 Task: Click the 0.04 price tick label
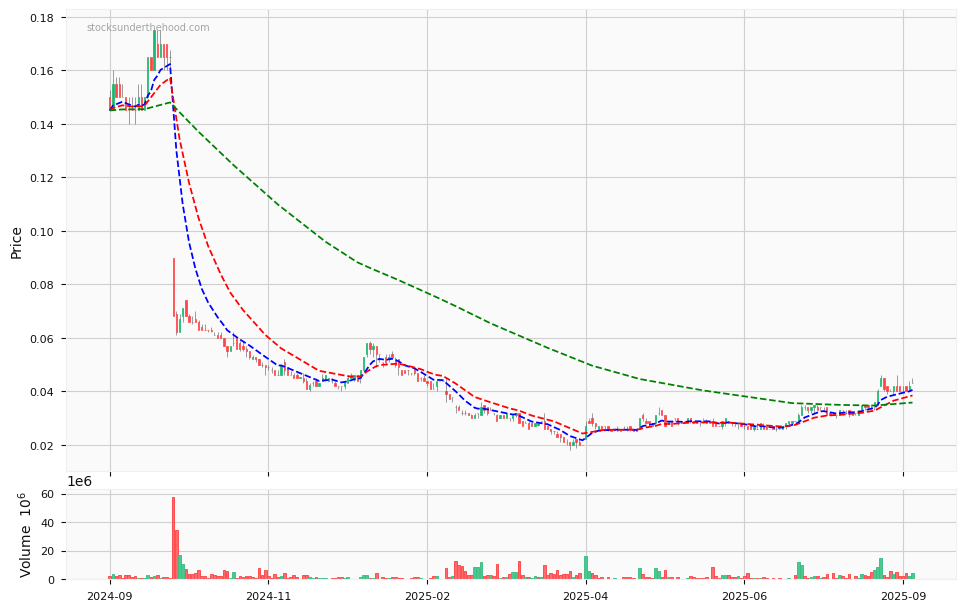coord(41,392)
